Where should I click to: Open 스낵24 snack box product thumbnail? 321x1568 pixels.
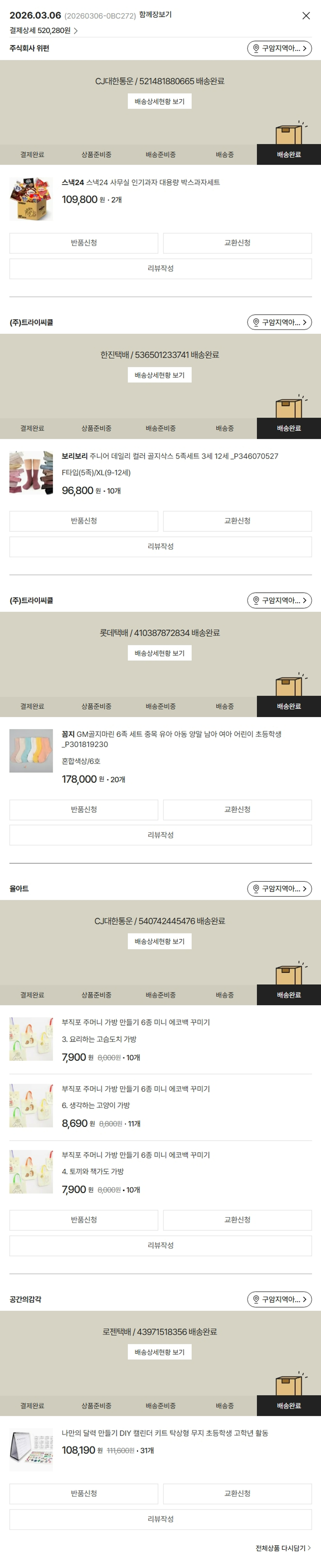pos(31,198)
